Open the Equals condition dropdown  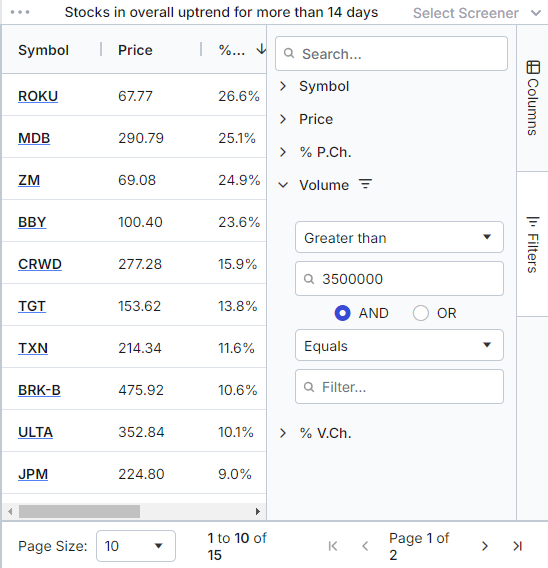pos(399,345)
